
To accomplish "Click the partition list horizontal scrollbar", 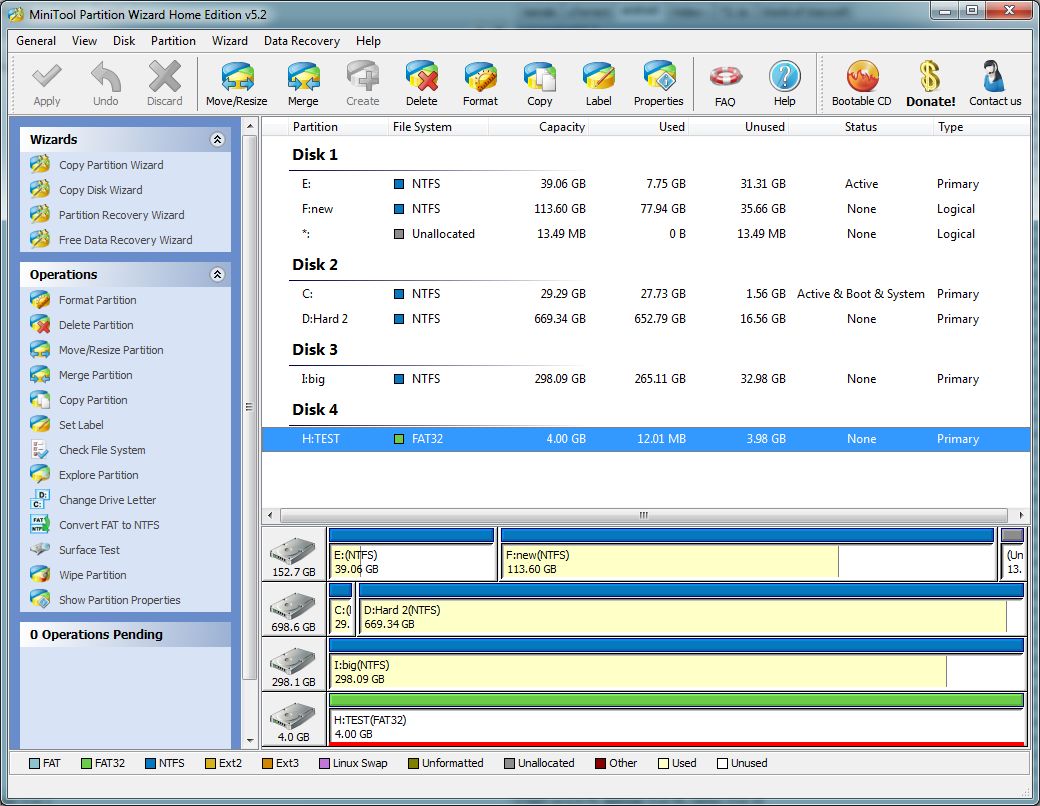I will point(643,515).
